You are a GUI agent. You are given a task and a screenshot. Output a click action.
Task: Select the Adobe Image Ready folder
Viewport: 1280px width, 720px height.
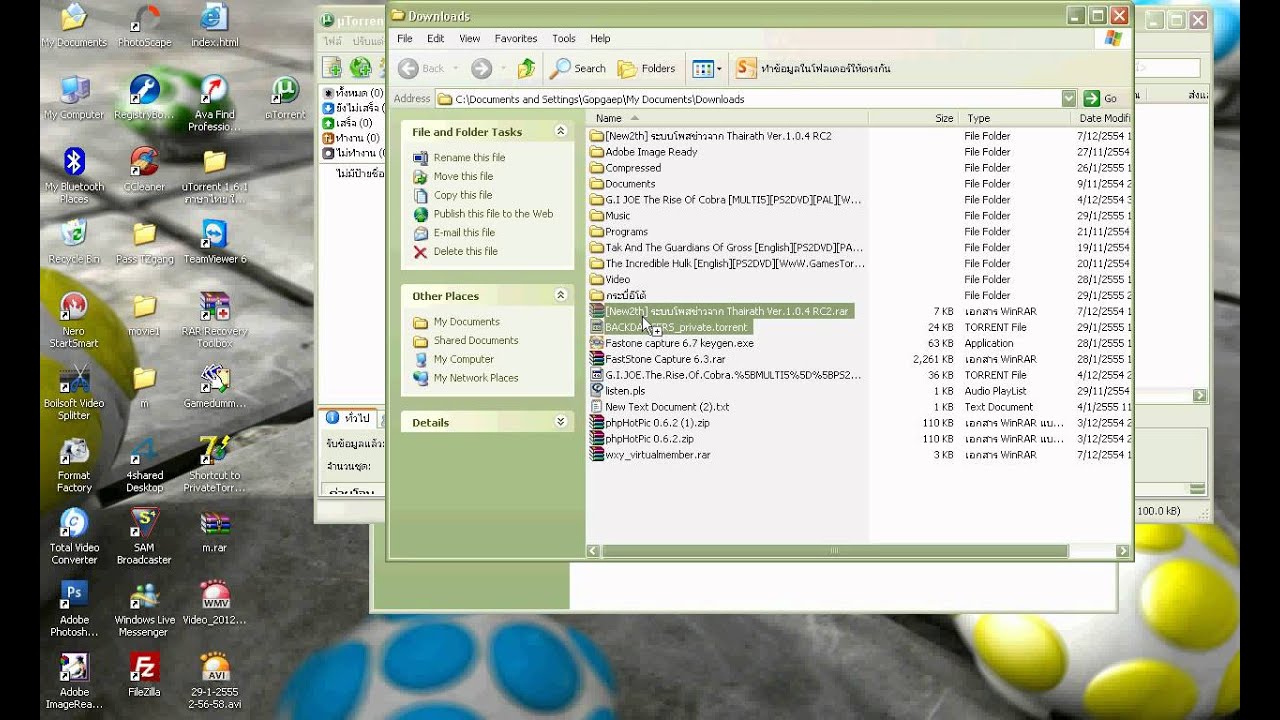[644, 152]
